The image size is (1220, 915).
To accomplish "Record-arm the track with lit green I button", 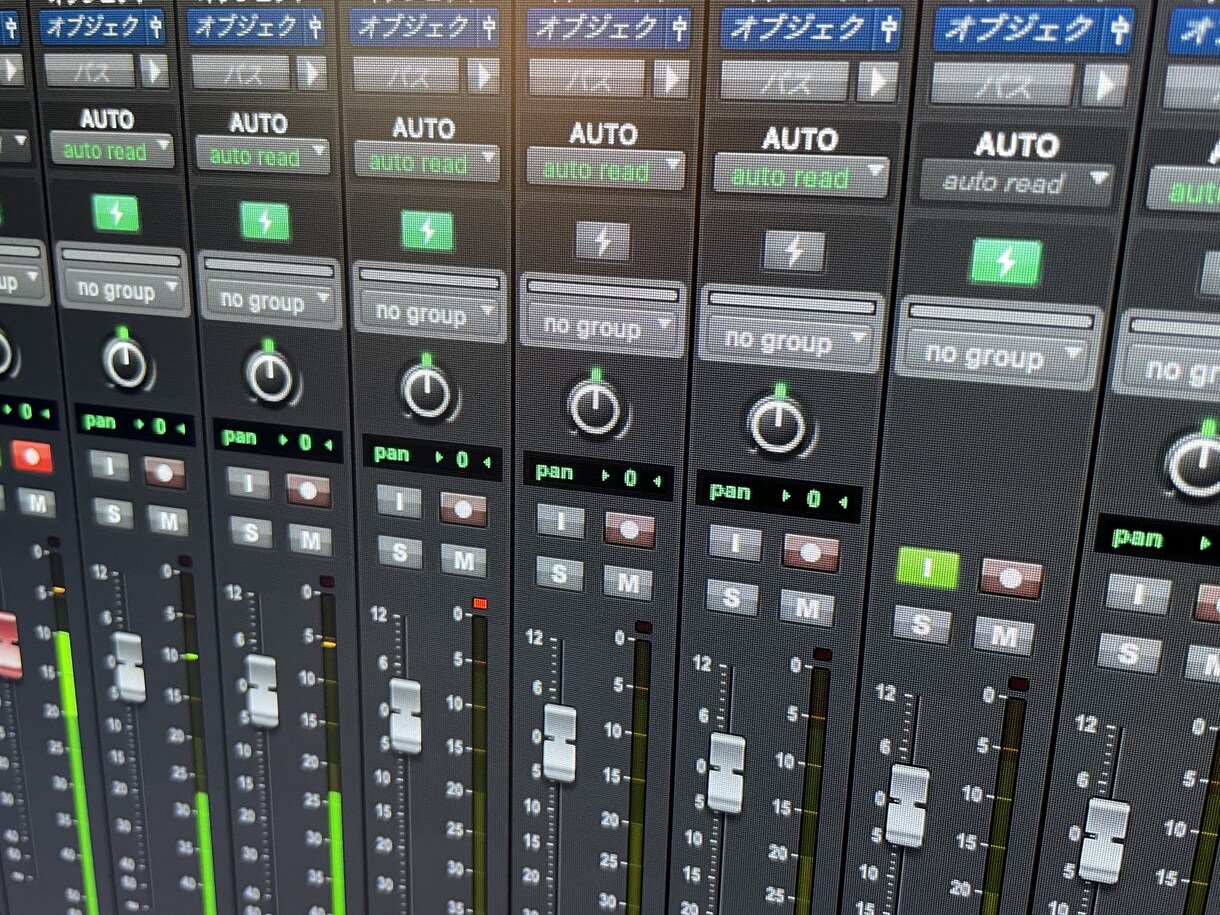I will click(1010, 578).
